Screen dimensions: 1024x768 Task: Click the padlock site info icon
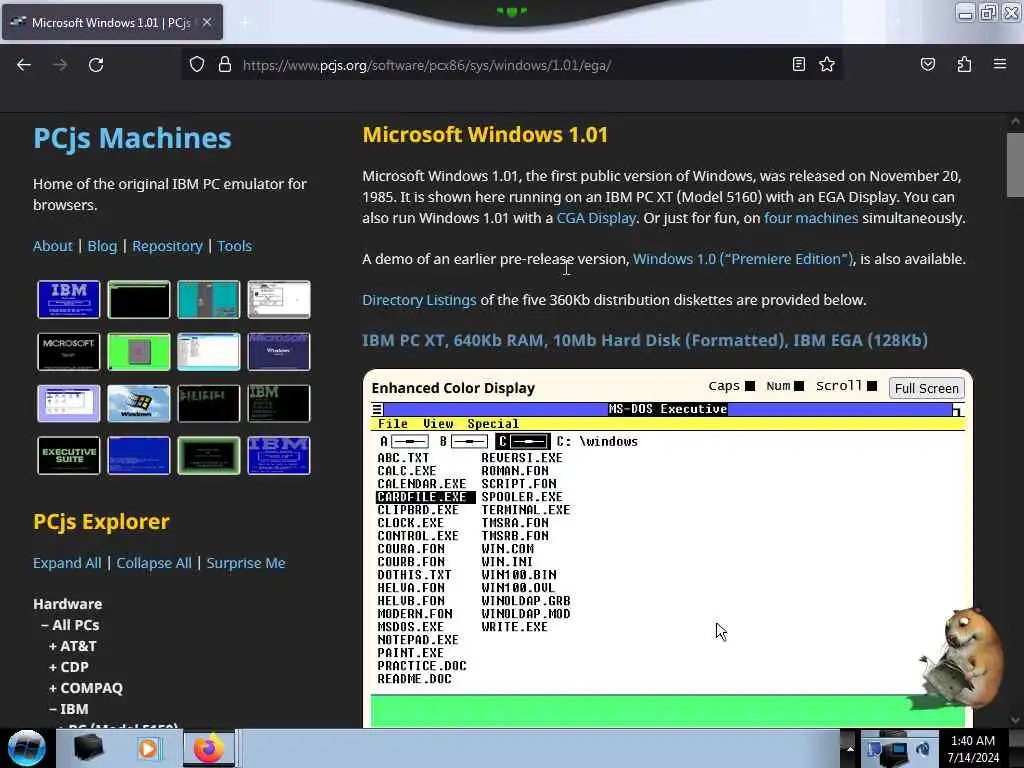[x=225, y=65]
